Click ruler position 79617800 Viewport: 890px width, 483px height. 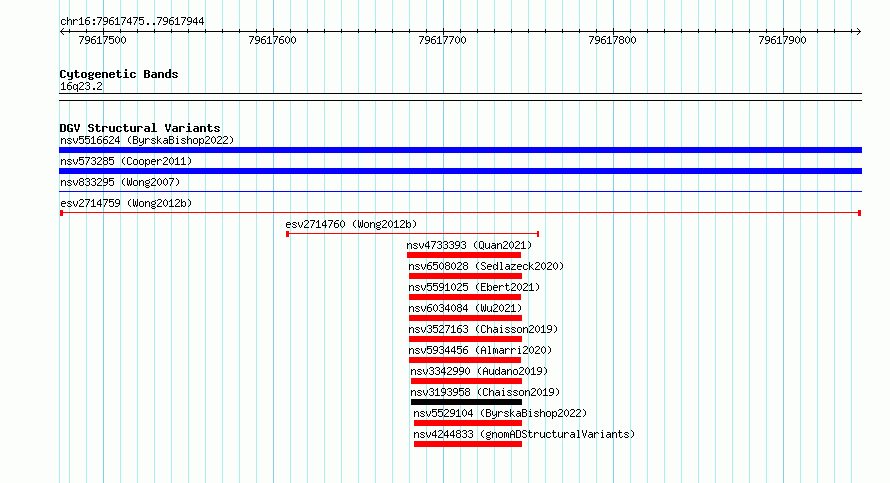click(x=612, y=40)
